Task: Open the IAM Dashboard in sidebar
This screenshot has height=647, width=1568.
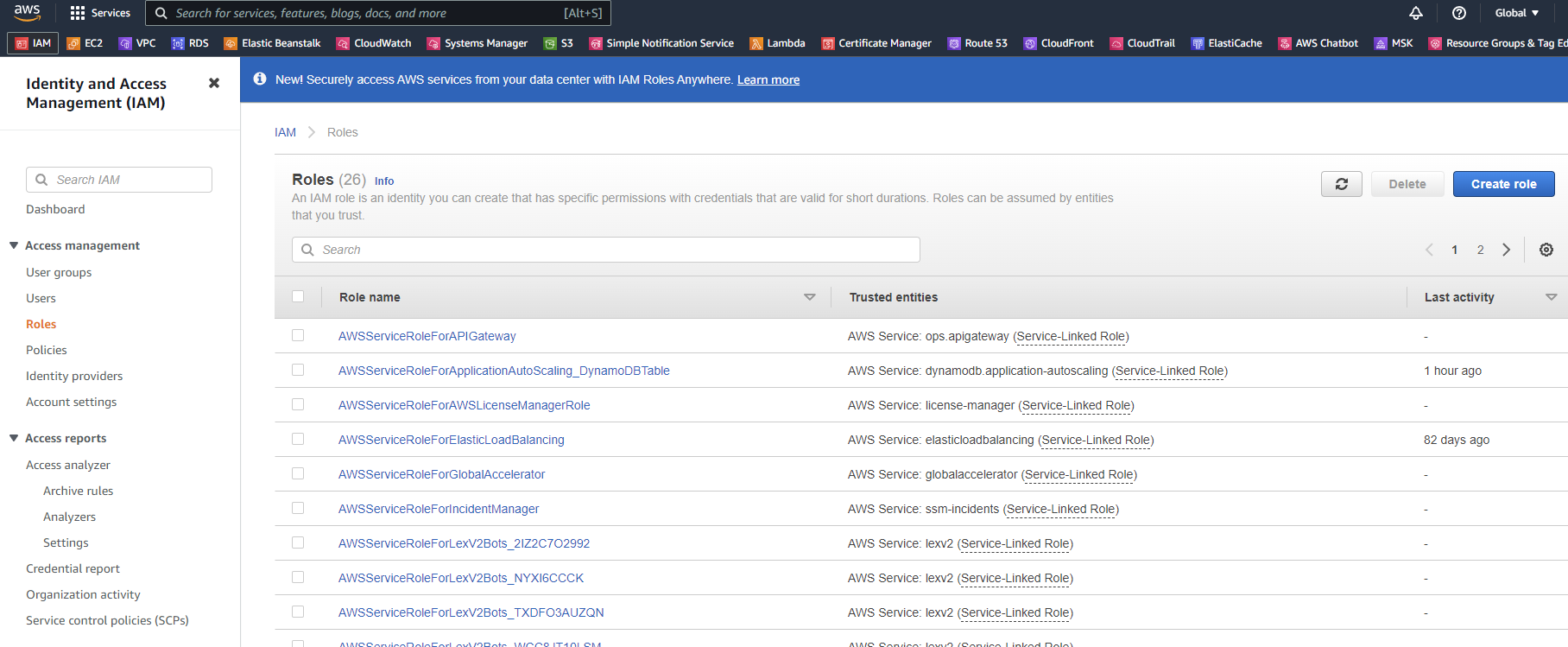Action: tap(55, 209)
